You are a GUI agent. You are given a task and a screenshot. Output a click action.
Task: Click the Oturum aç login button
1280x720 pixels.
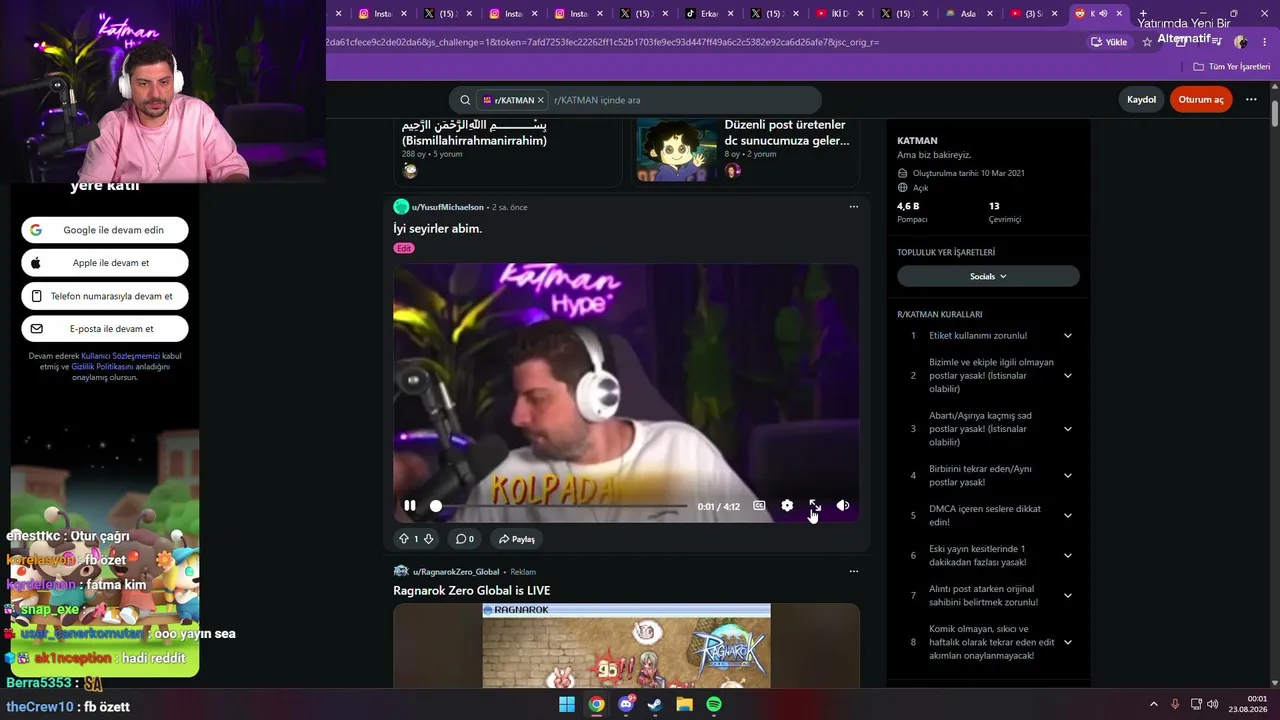click(x=1201, y=100)
